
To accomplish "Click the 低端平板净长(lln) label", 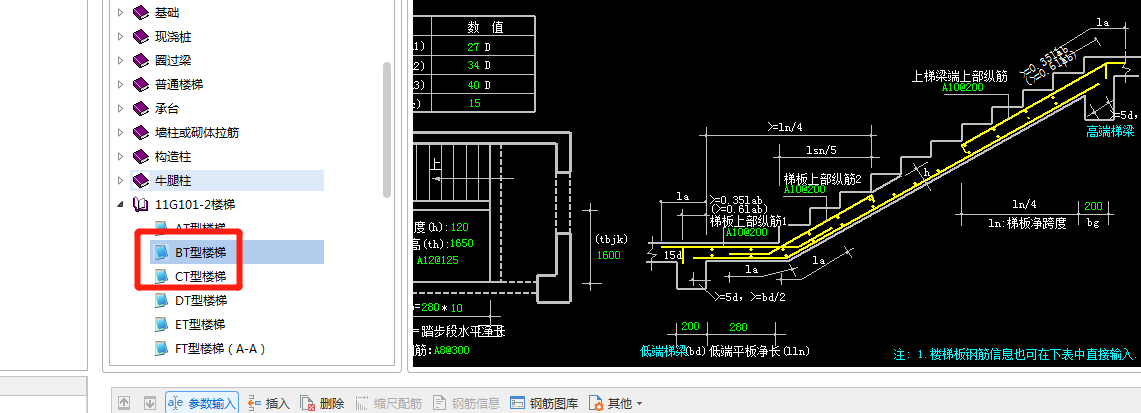I will (x=760, y=351).
